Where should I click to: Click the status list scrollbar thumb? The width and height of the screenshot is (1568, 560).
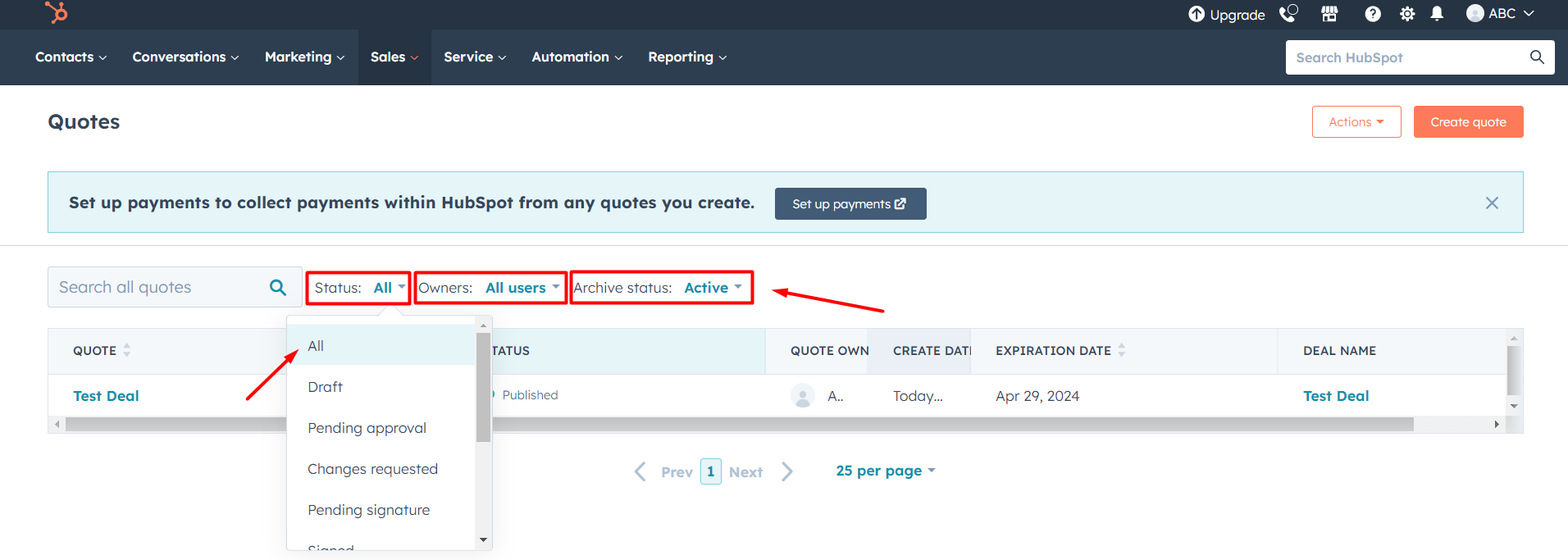(483, 387)
